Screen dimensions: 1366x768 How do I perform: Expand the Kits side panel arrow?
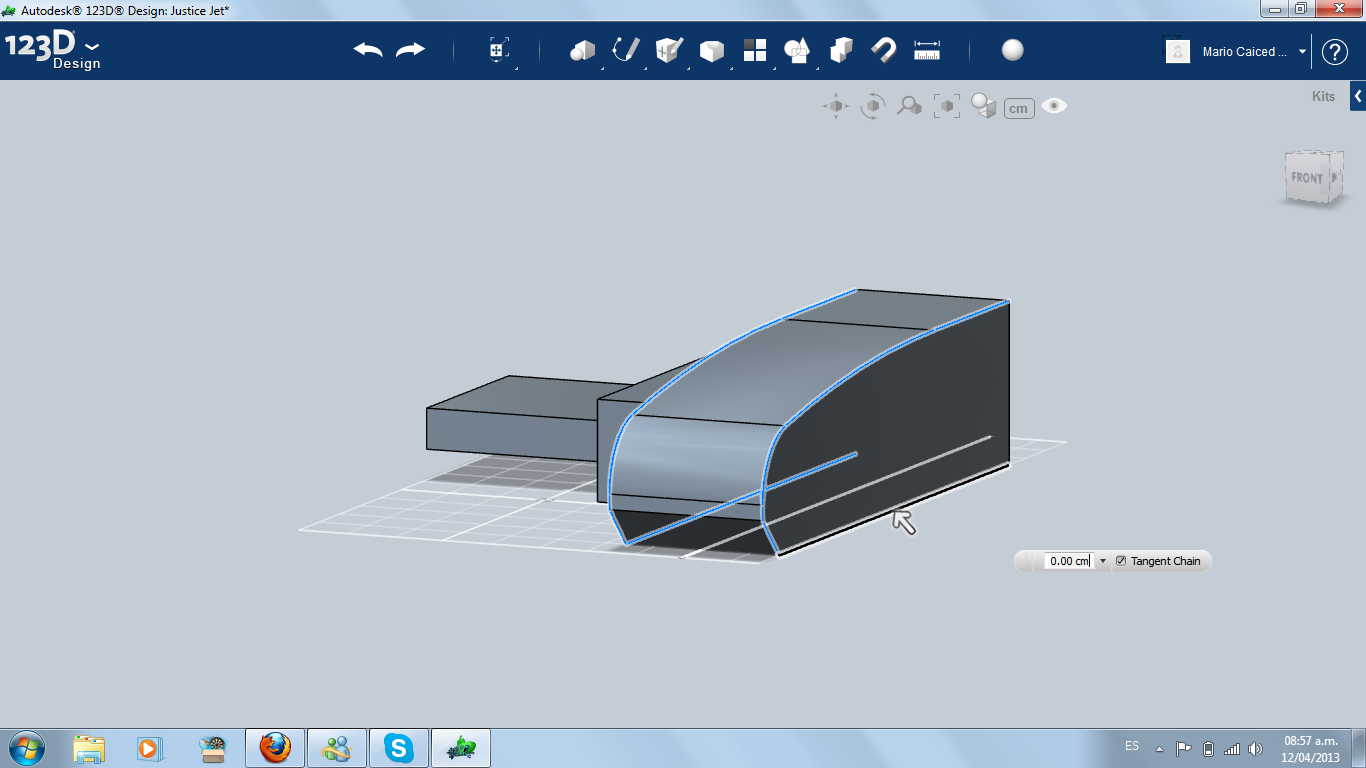[x=1358, y=97]
